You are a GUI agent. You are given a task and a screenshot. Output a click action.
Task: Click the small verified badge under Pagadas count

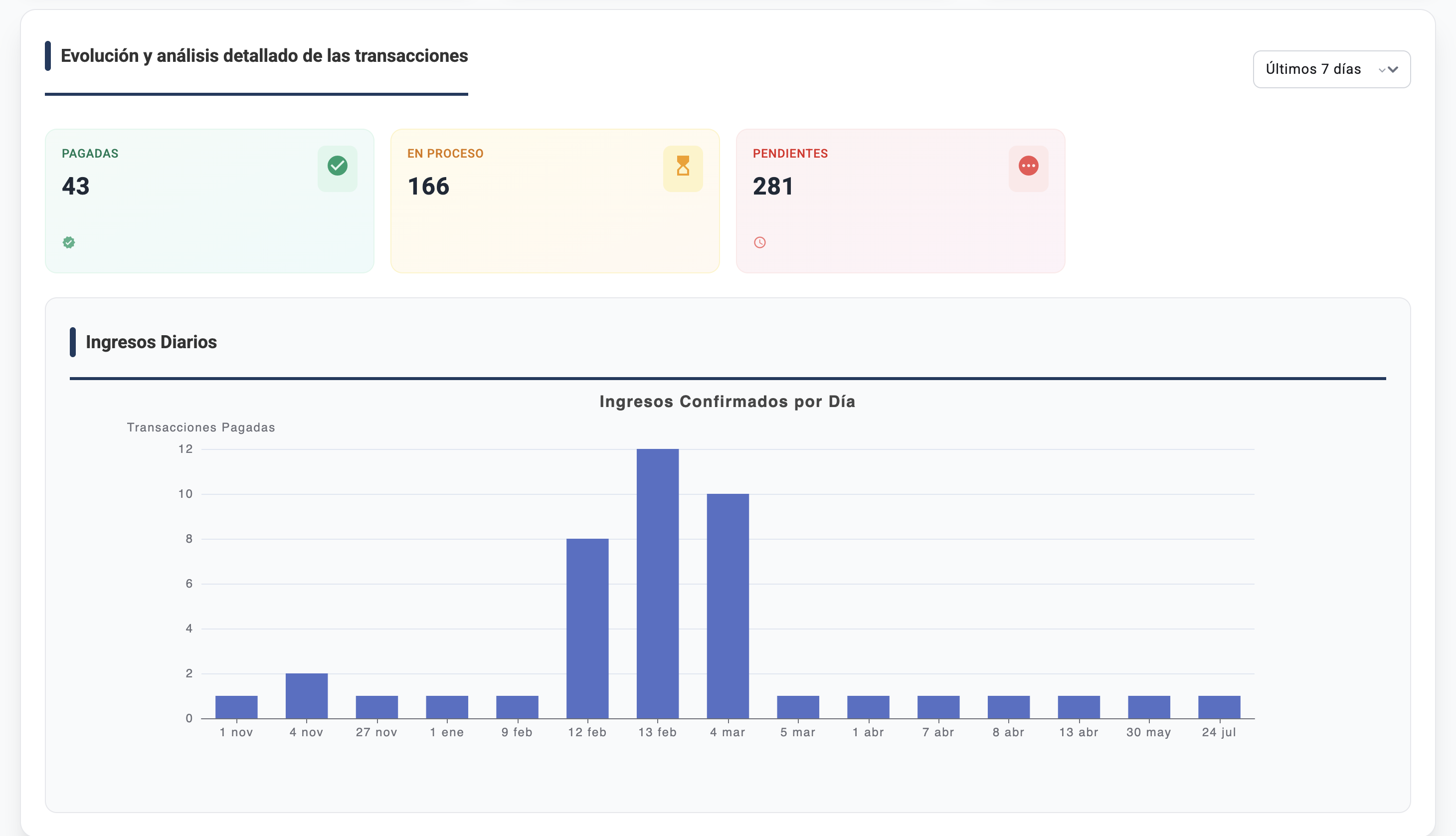tap(69, 242)
